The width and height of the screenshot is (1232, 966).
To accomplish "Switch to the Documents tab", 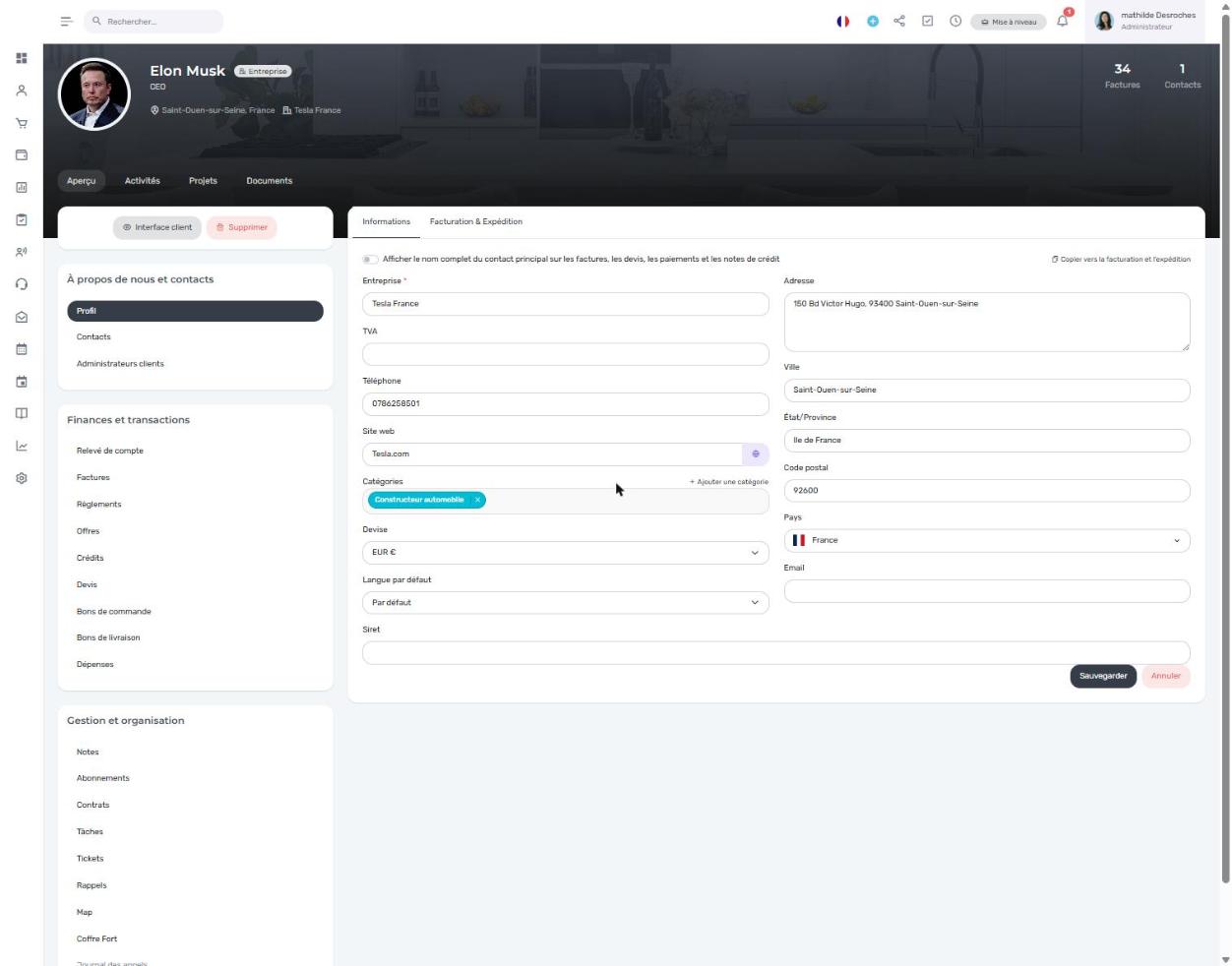I will pos(270,181).
